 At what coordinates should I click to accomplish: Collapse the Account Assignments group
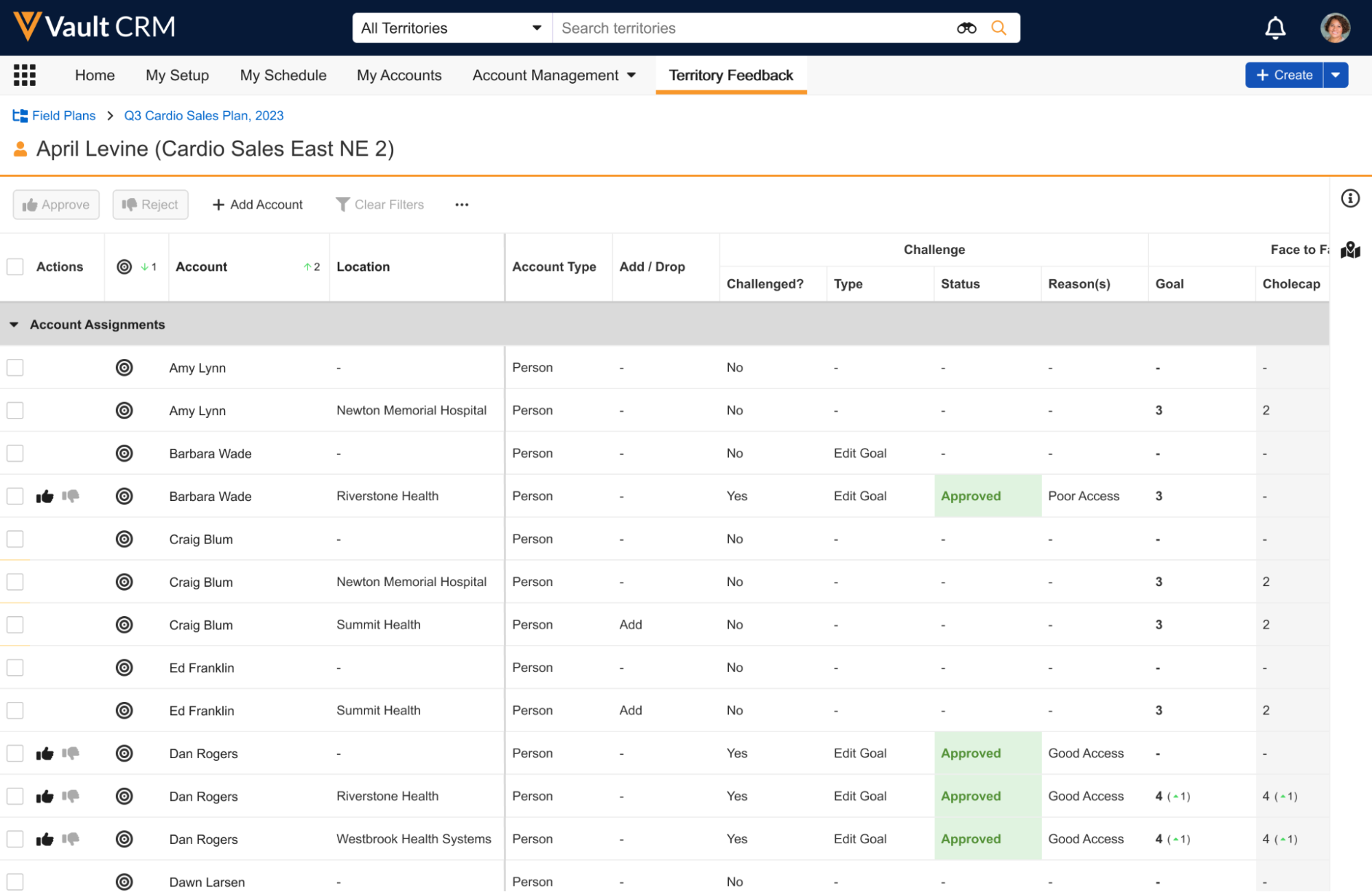(x=14, y=325)
